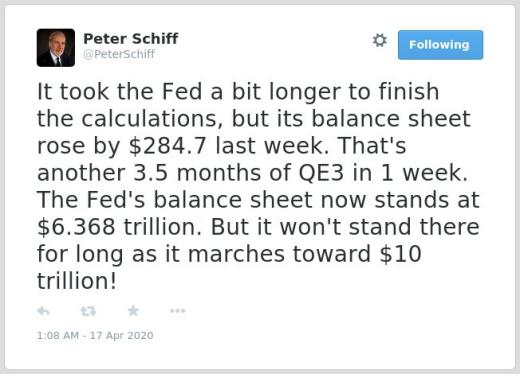This screenshot has width=520, height=374.
Task: Visit the @PeterSchiff handle link
Action: pos(119,54)
